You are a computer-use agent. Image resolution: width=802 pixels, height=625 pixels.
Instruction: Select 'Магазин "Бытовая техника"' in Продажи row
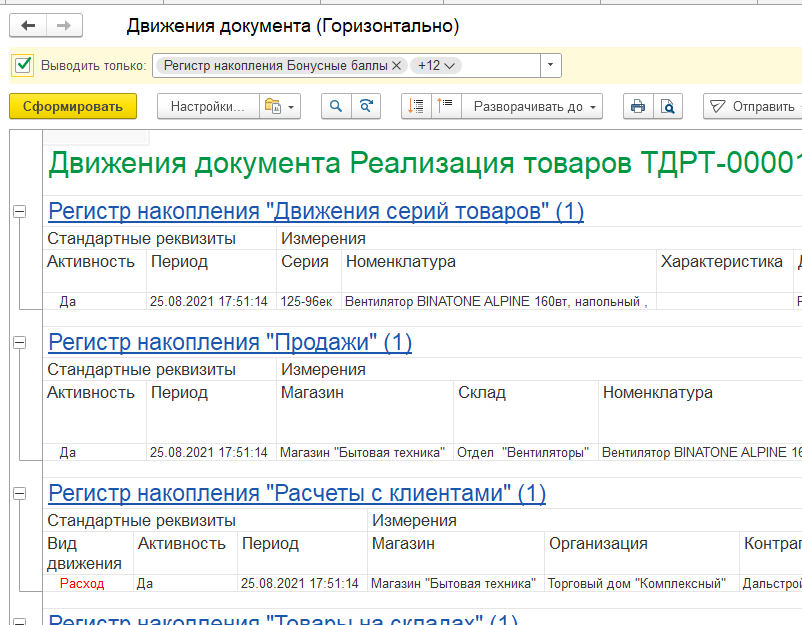(365, 452)
